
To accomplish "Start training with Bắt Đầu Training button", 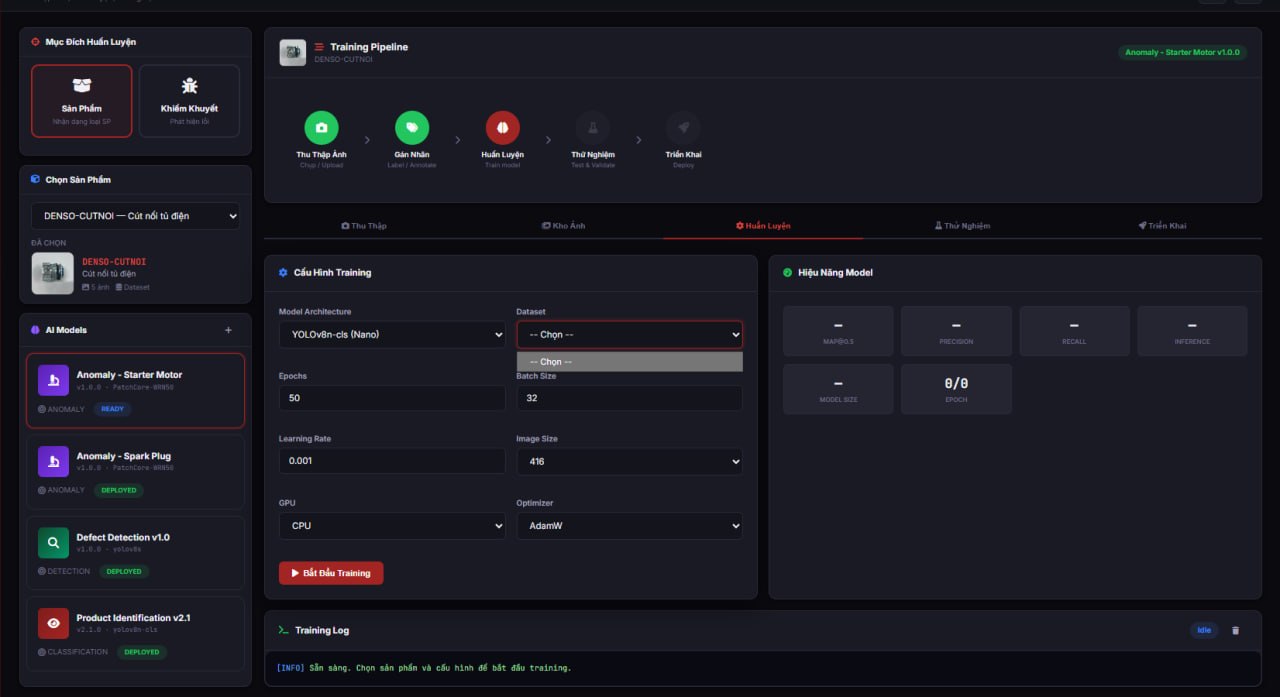I will pyautogui.click(x=331, y=573).
